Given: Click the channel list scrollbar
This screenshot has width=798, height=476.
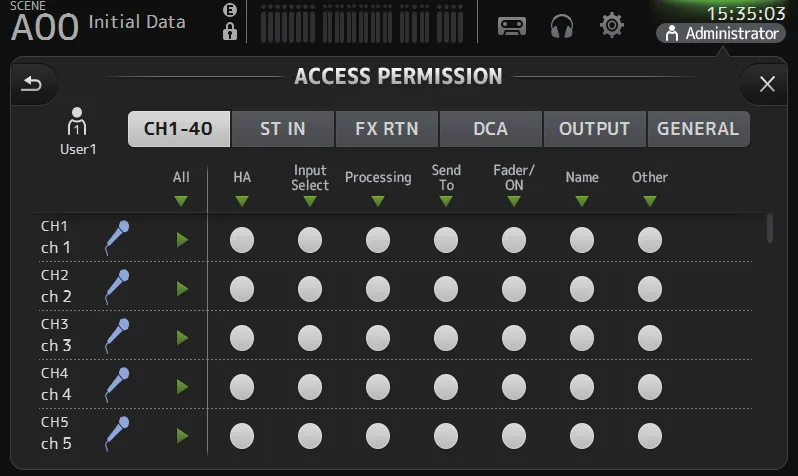Looking at the screenshot, I should click(770, 228).
